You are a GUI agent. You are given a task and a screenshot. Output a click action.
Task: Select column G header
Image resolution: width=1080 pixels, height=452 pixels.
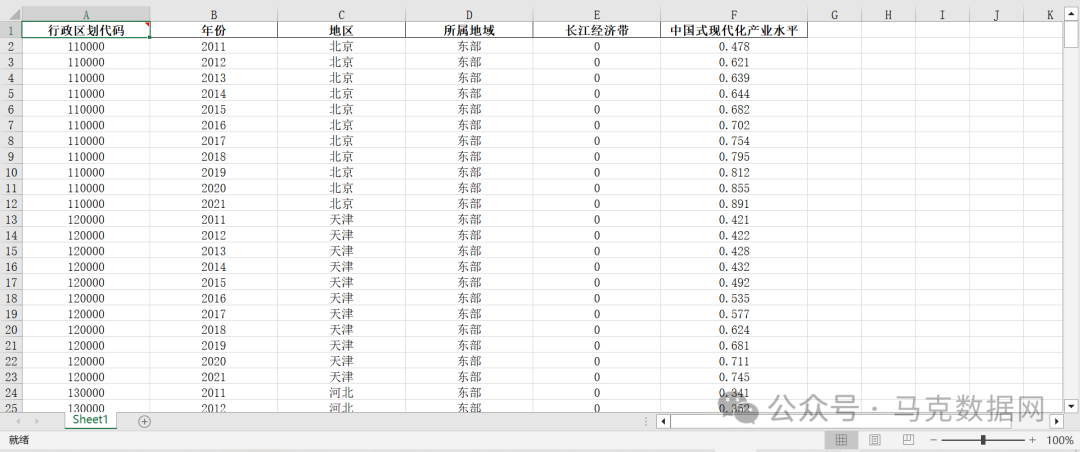834,14
